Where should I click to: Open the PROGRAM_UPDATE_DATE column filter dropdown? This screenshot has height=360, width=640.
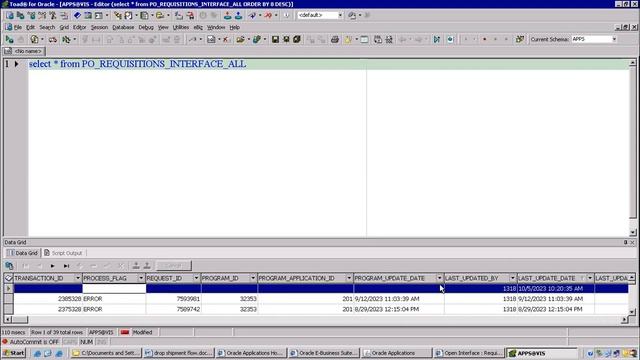[x=439, y=278]
